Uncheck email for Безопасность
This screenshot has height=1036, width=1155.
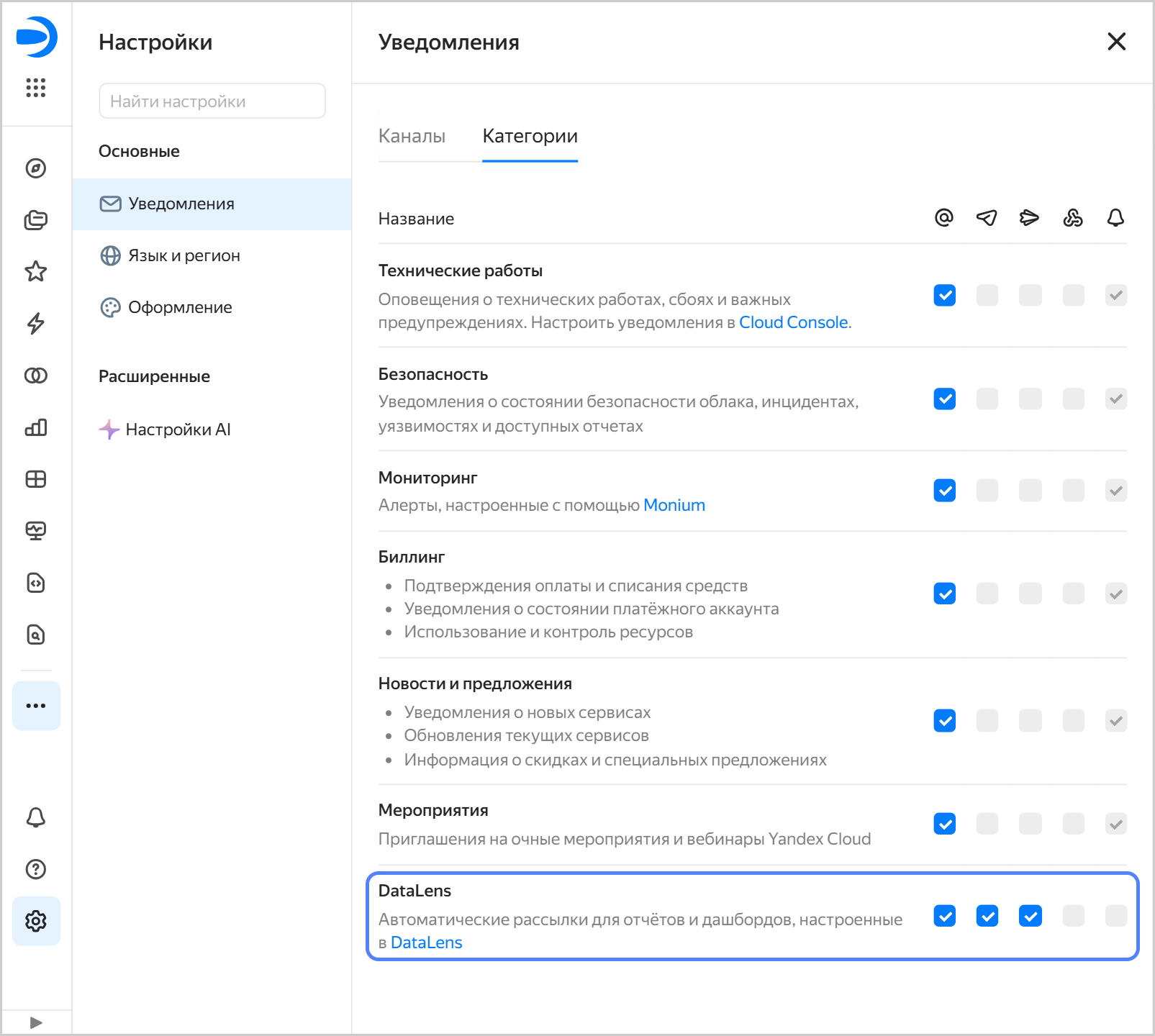coord(944,399)
